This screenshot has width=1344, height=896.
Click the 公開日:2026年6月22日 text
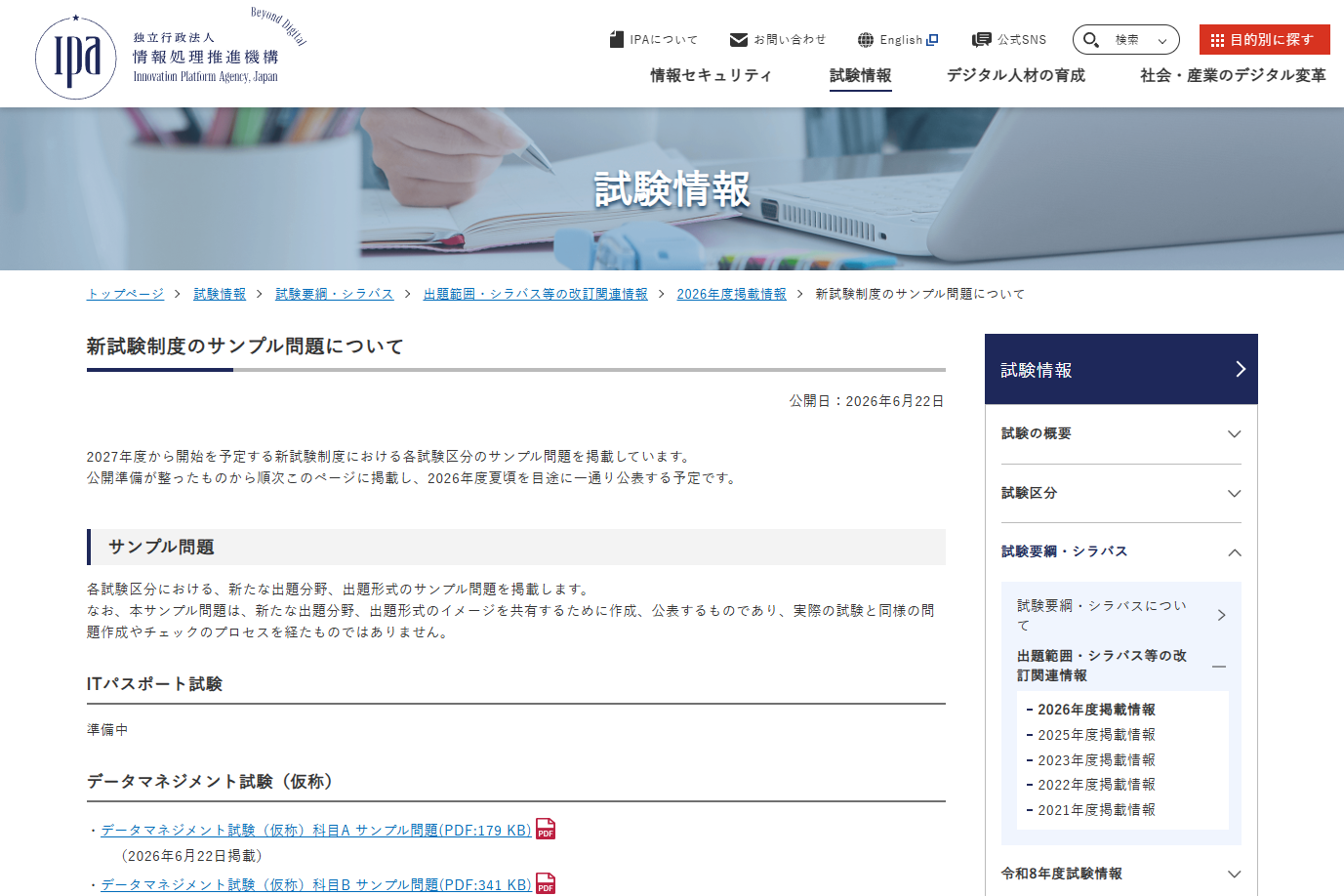click(867, 401)
